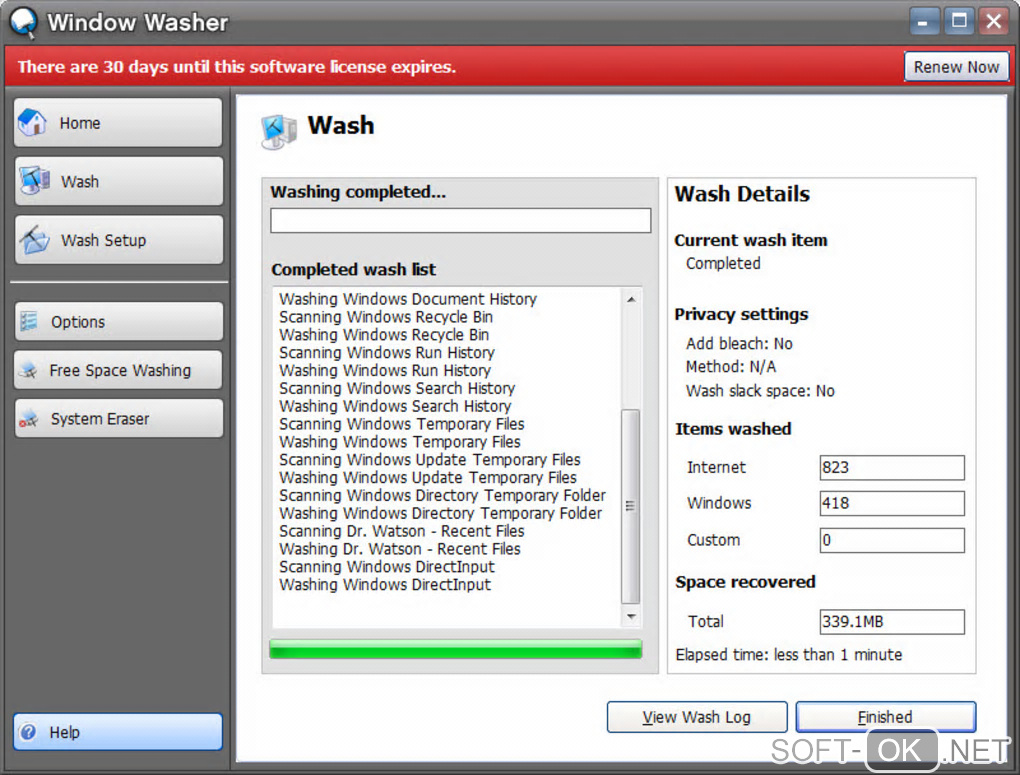Click the Total space recovered field

(892, 621)
